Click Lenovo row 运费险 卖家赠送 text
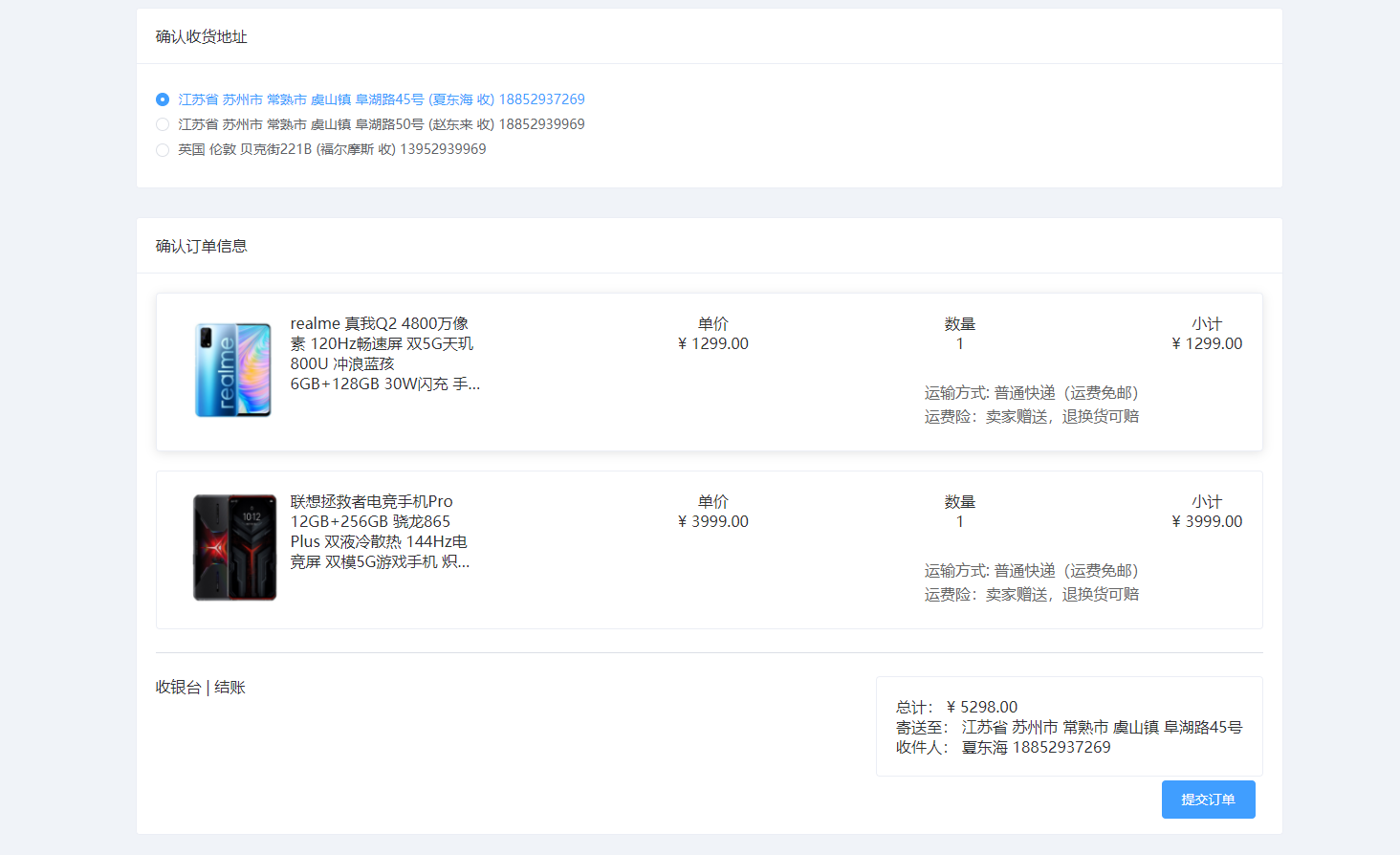The image size is (1400, 855). point(1032,595)
